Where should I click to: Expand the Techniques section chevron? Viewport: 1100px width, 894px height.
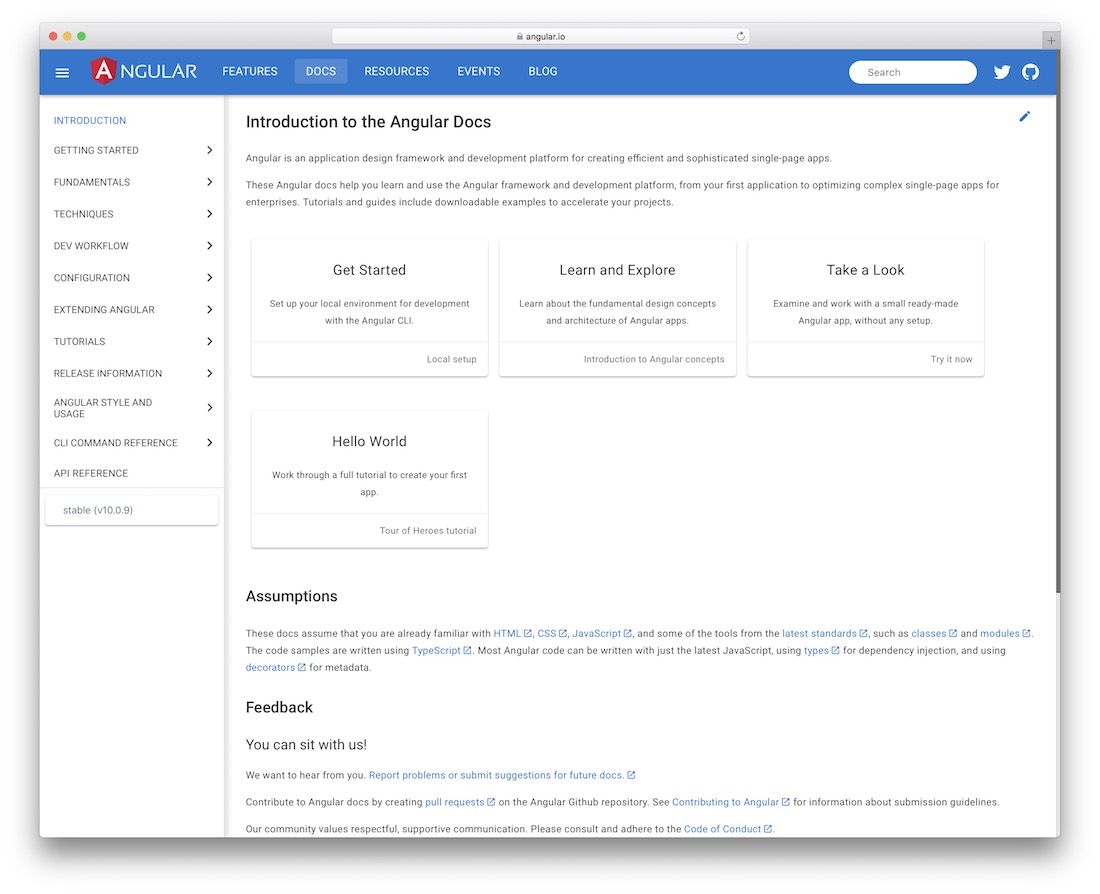(209, 213)
